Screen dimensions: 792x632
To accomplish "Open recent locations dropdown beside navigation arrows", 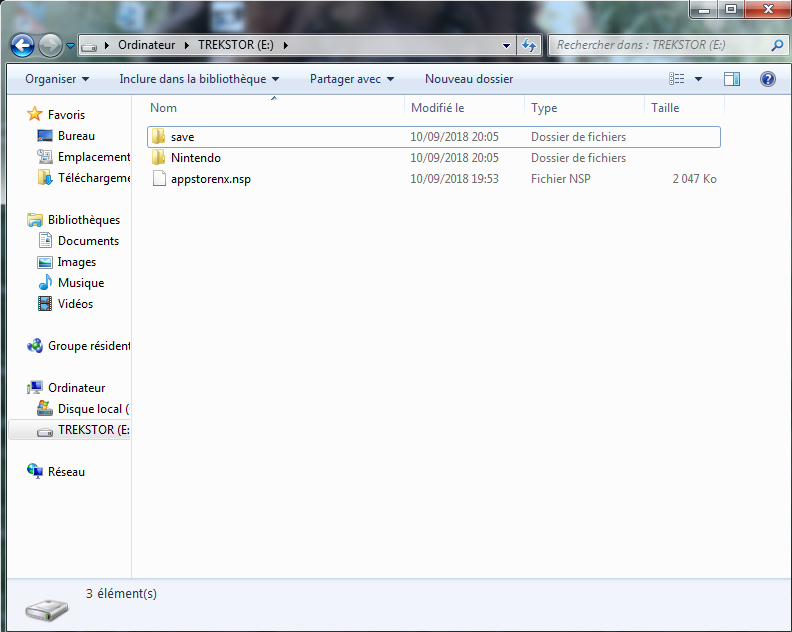I will pos(71,45).
